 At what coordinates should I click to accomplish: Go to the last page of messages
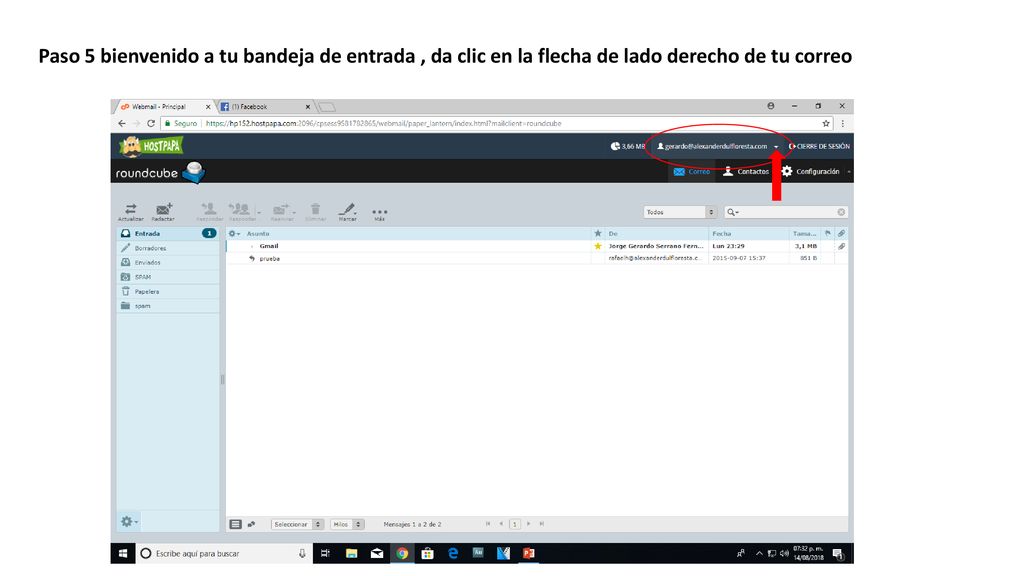pyautogui.click(x=541, y=524)
